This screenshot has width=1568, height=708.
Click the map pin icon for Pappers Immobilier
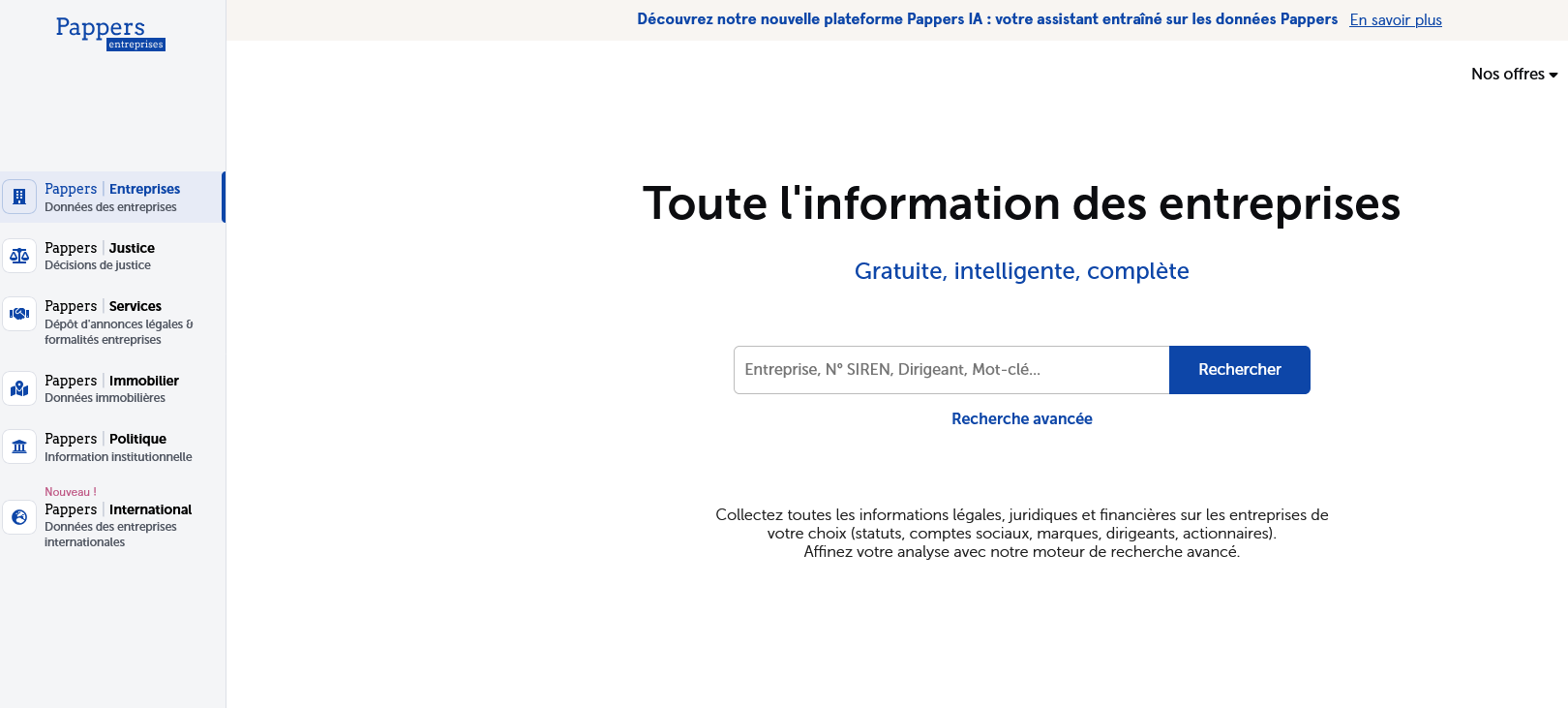[x=19, y=388]
